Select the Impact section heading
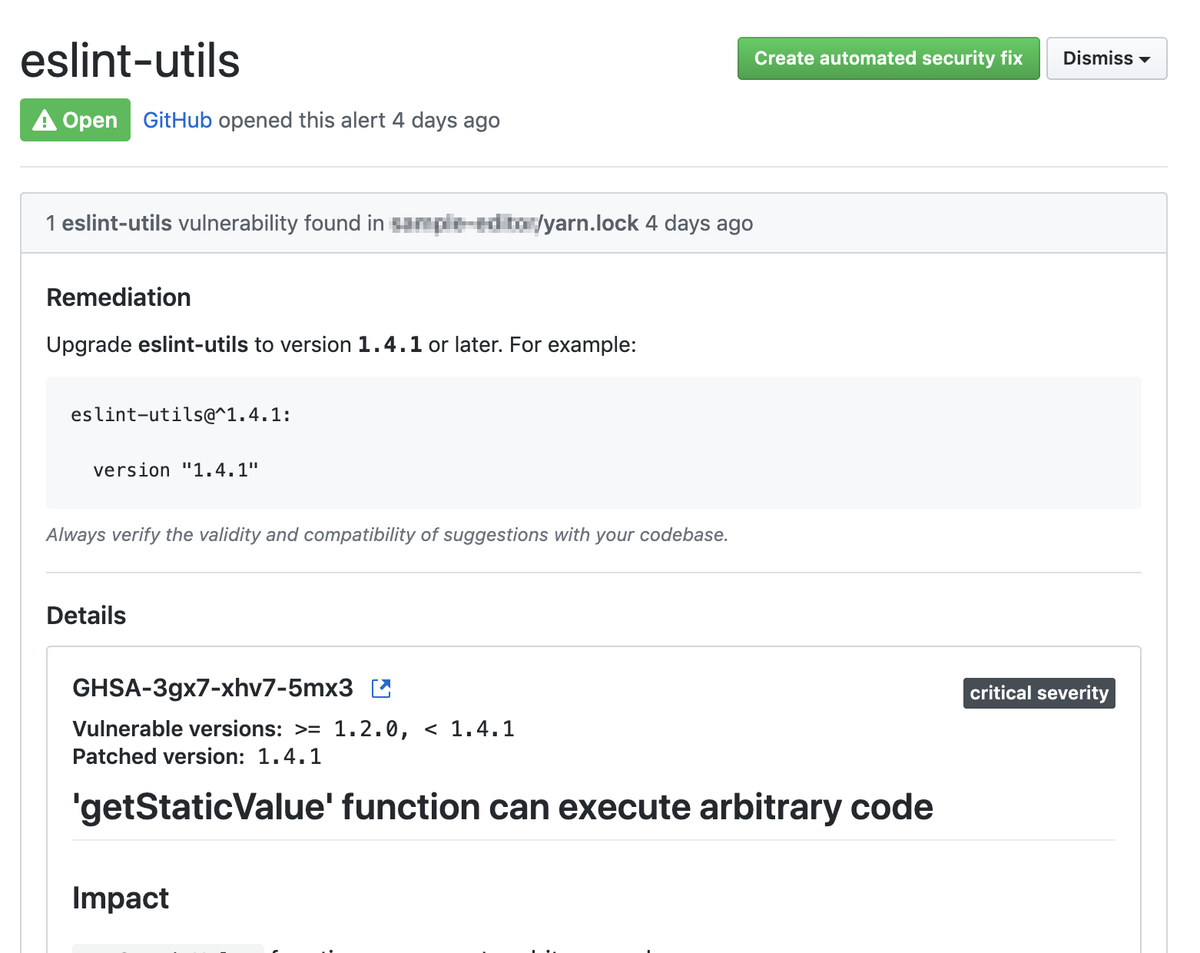This screenshot has height=953, width=1200. (120, 897)
